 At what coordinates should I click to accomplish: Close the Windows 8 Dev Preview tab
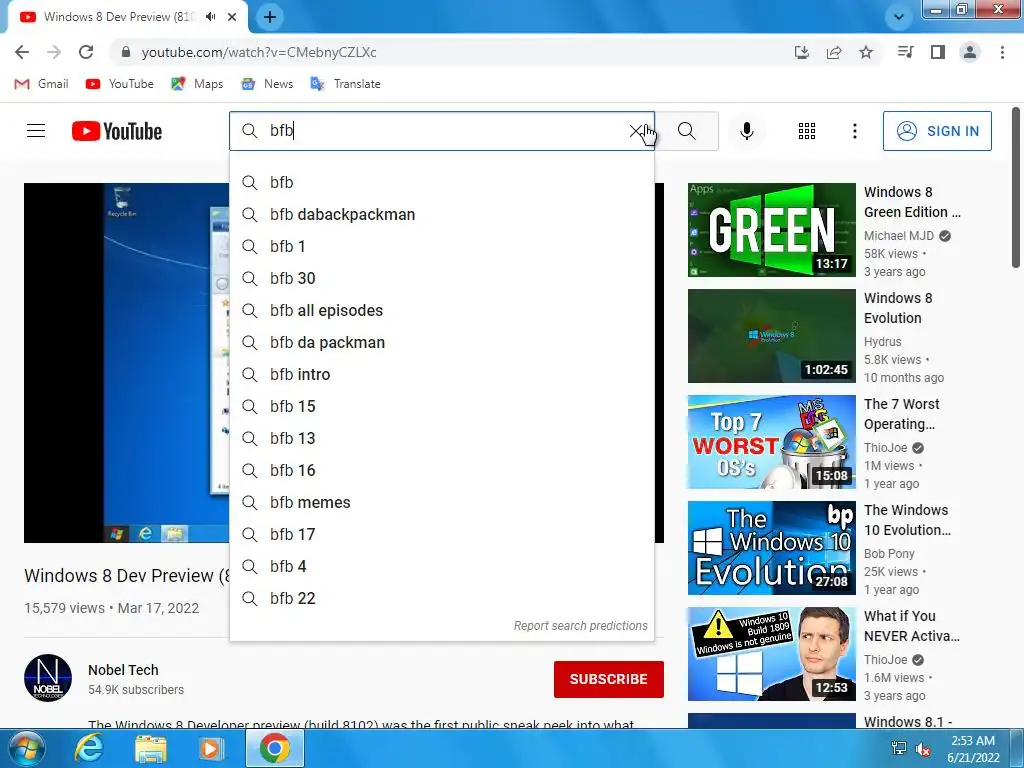pyautogui.click(x=232, y=17)
